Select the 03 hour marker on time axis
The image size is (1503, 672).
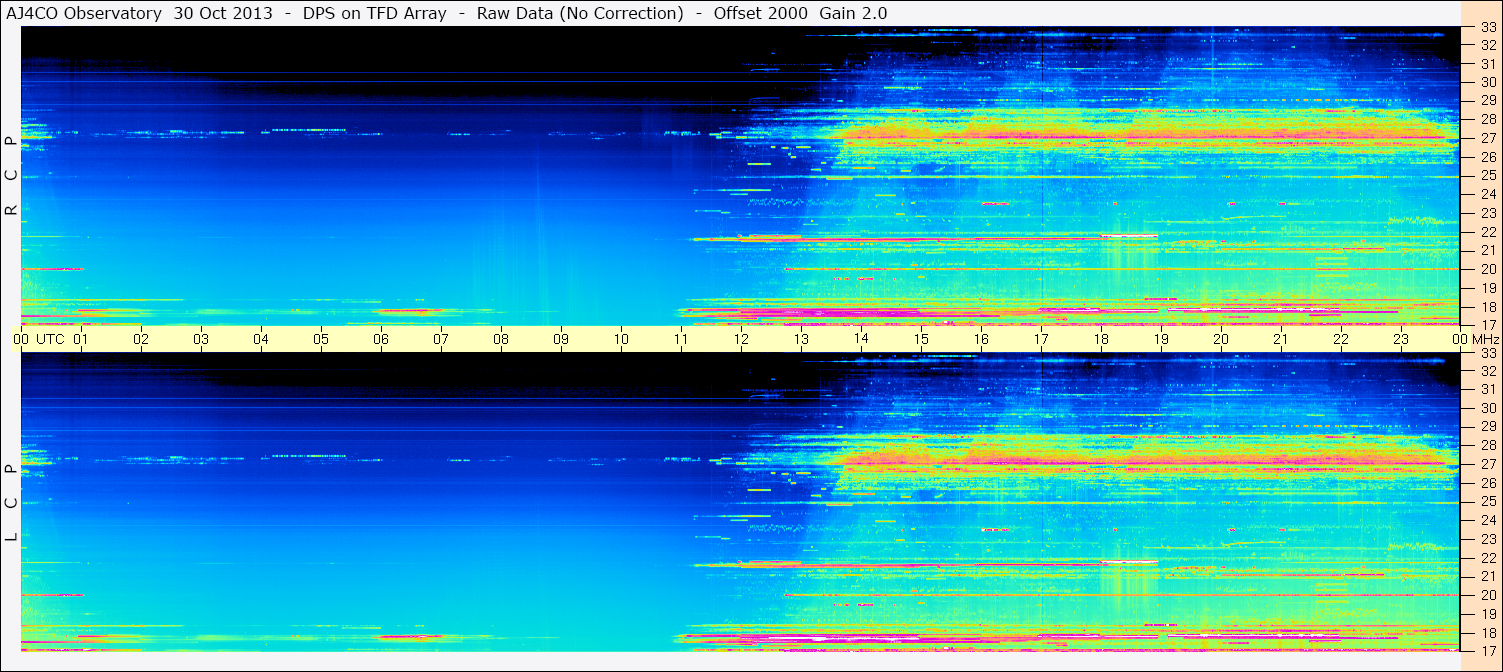[x=201, y=340]
